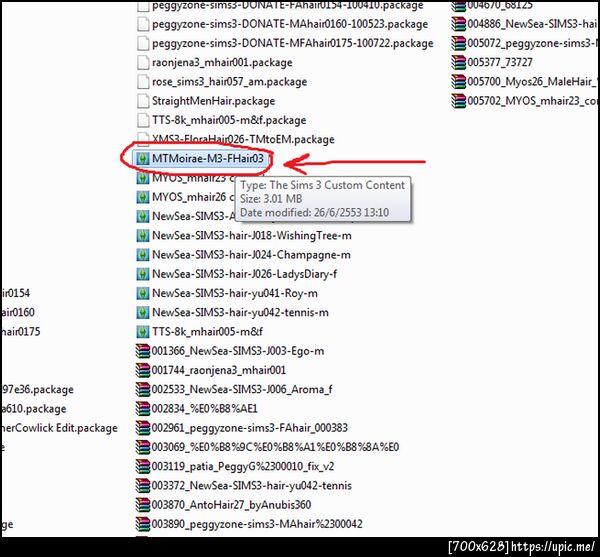Select file name NewSea-SIMS3-hair-J024-Champagne-m

(x=251, y=255)
